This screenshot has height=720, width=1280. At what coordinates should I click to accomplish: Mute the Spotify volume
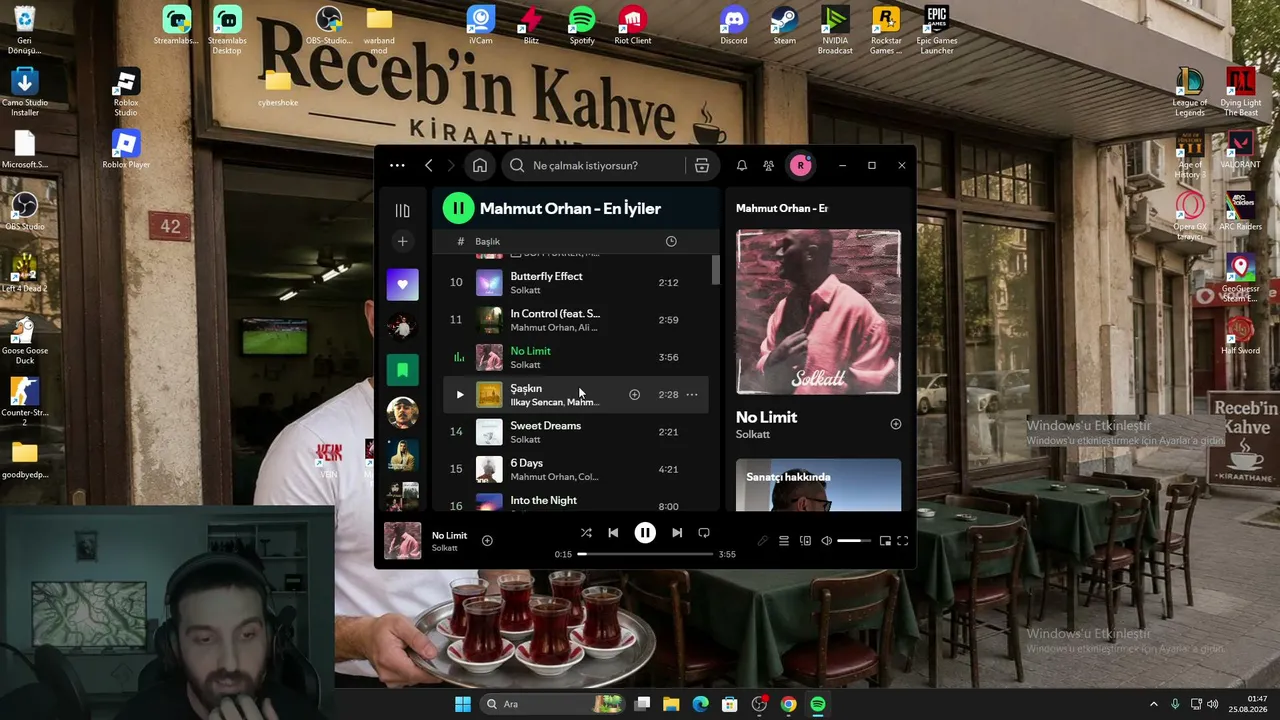(826, 541)
